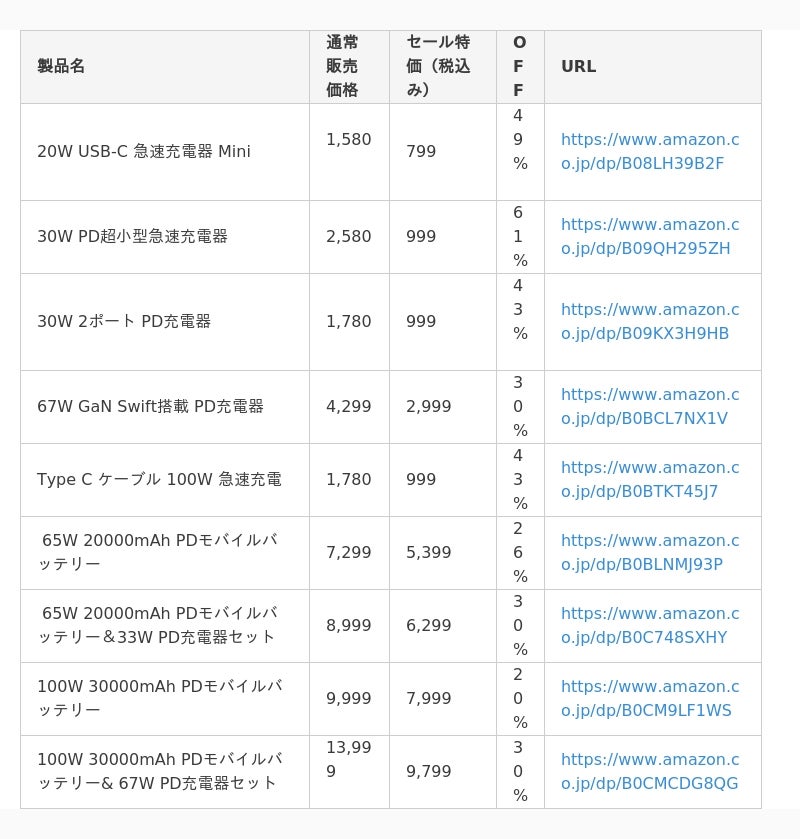Click the 61% discount cell
The image size is (800, 839).
pyautogui.click(x=520, y=237)
